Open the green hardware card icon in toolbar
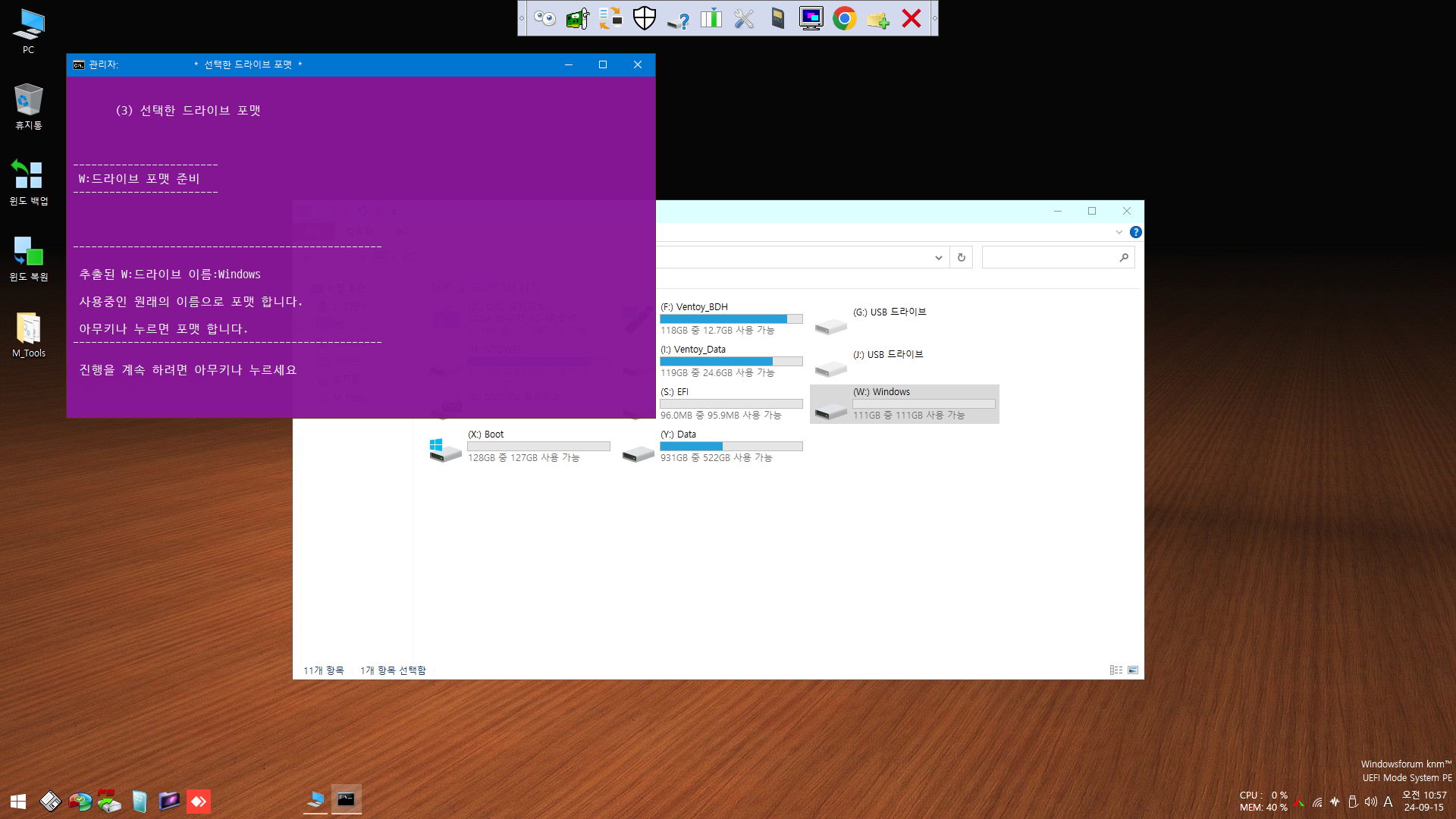The height and width of the screenshot is (819, 1456). tap(578, 18)
